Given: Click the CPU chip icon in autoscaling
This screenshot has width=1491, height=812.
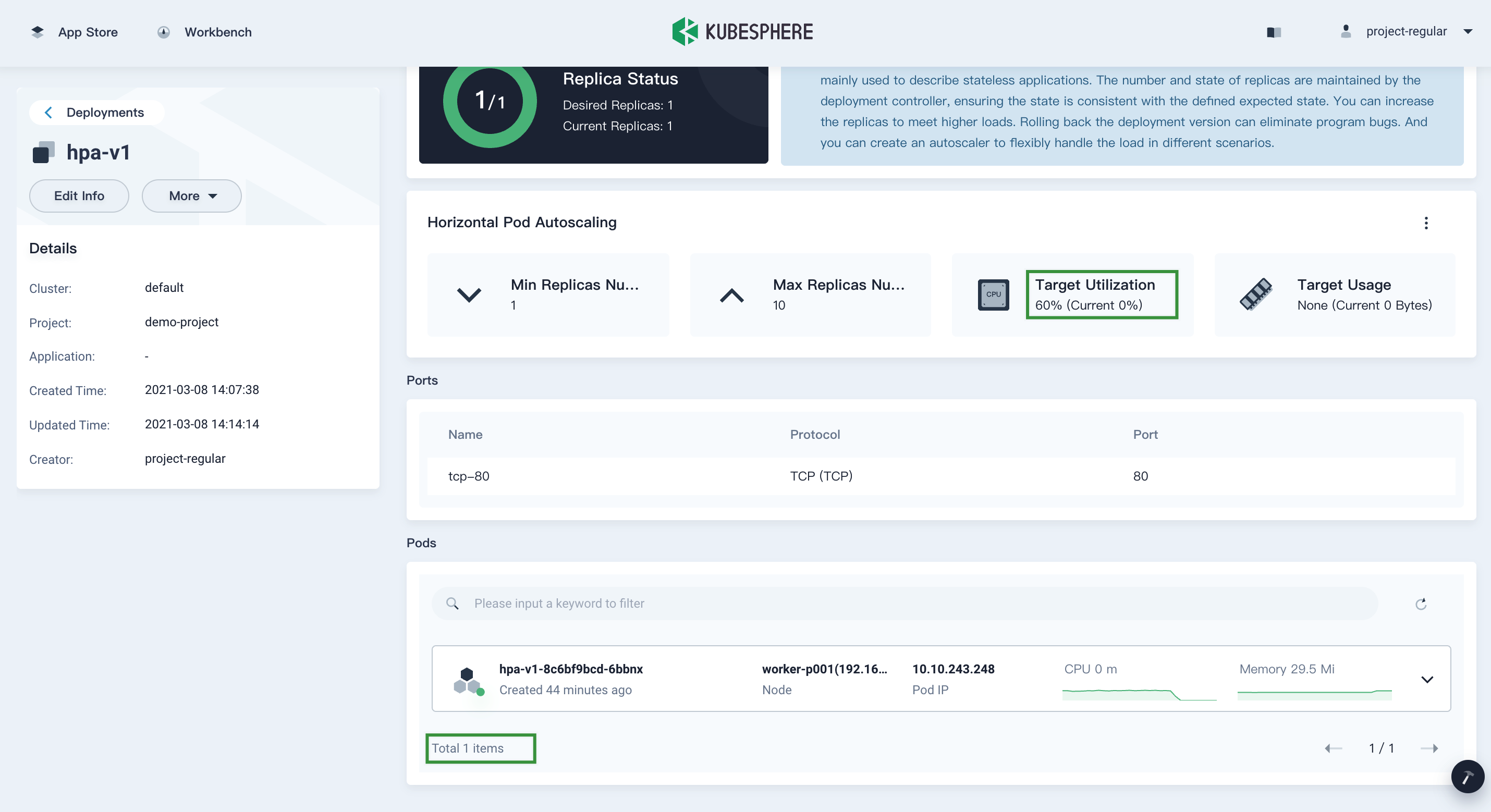Looking at the screenshot, I should click(993, 294).
